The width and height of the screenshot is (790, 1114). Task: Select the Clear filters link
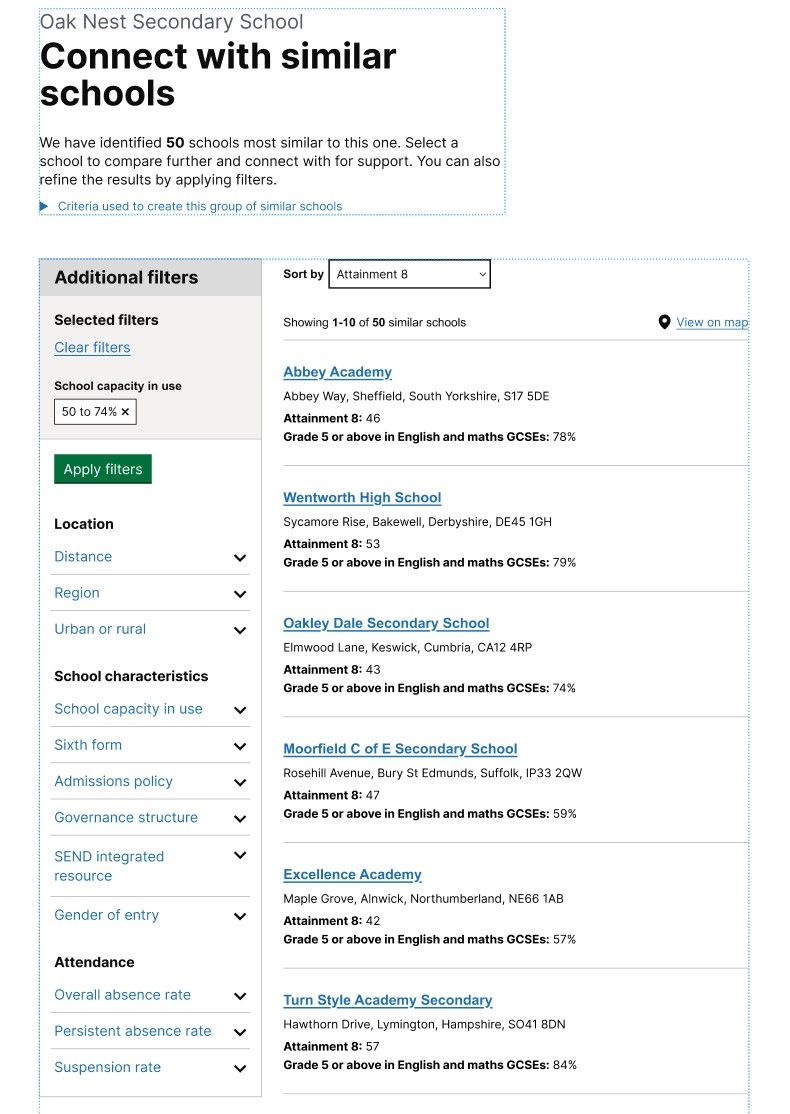click(x=92, y=347)
